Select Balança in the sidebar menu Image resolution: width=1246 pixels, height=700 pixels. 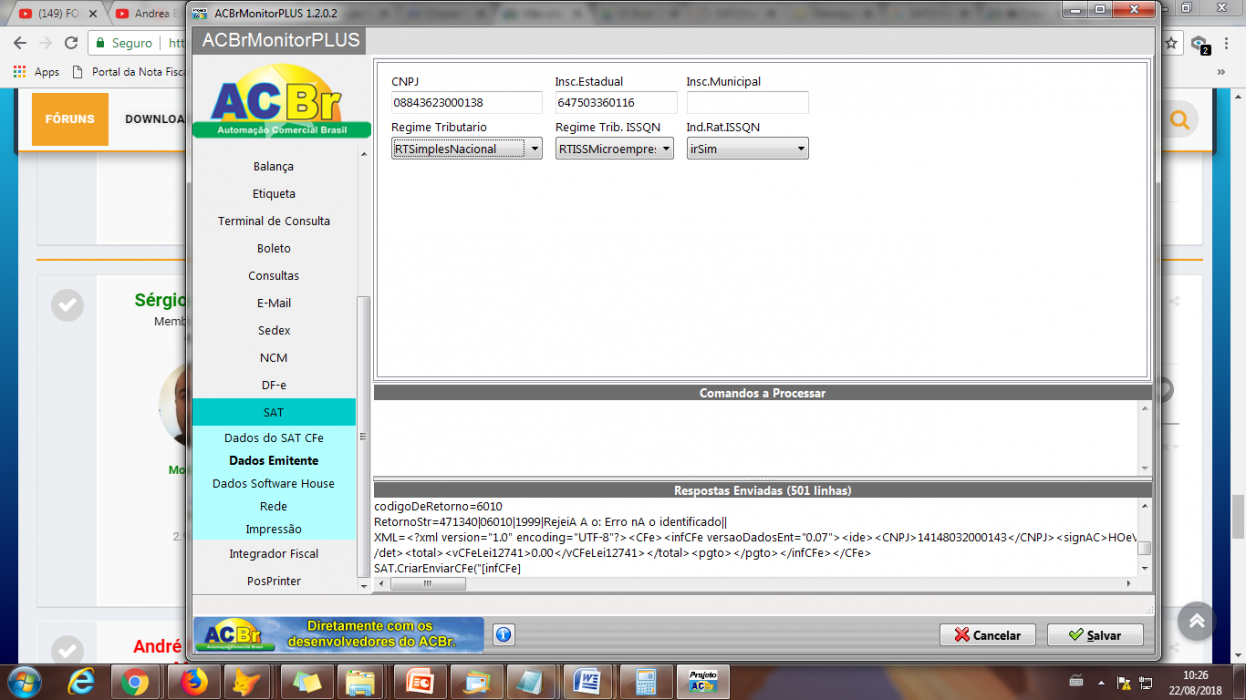tap(274, 167)
